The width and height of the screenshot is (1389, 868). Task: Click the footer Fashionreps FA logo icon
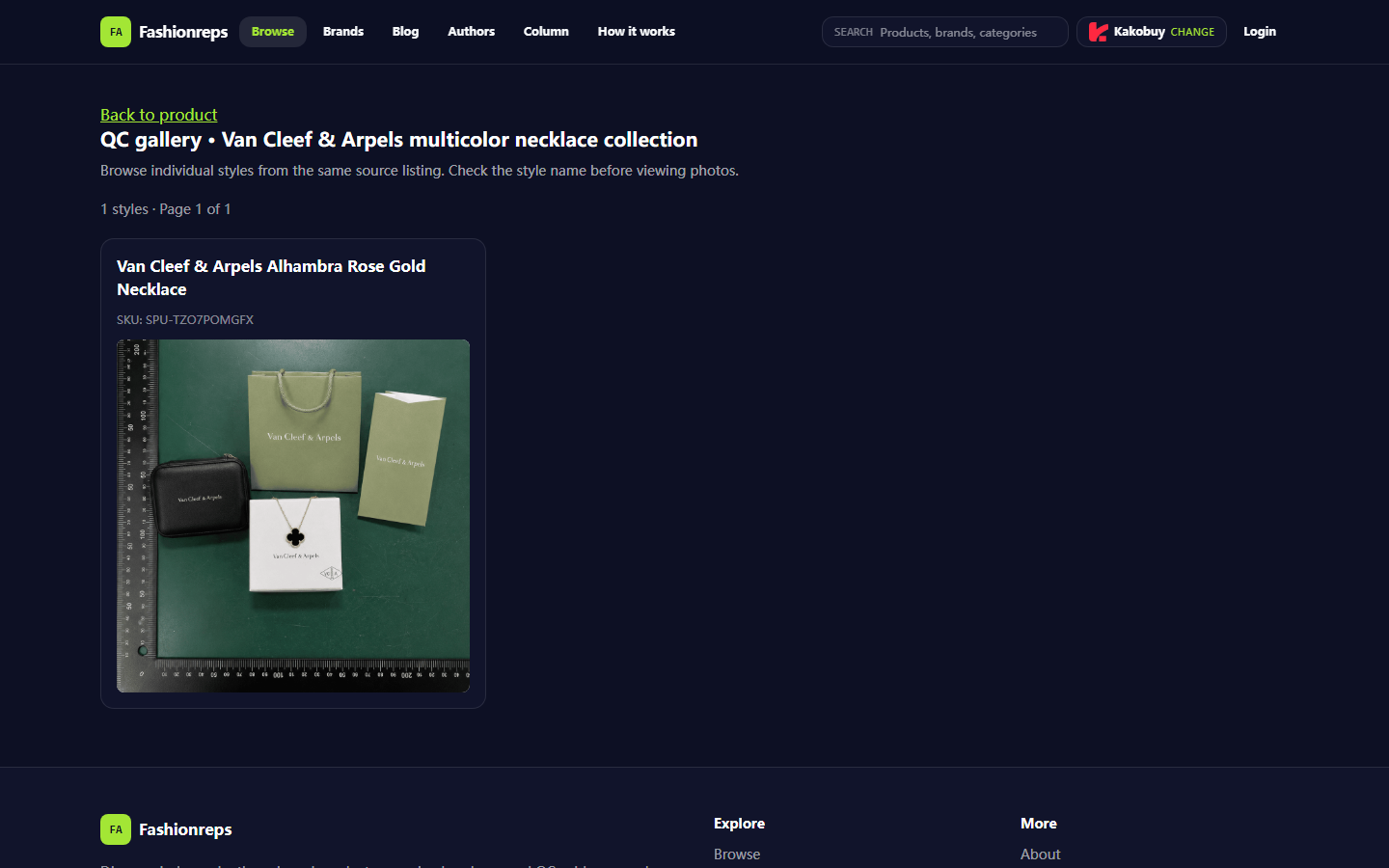[x=116, y=829]
